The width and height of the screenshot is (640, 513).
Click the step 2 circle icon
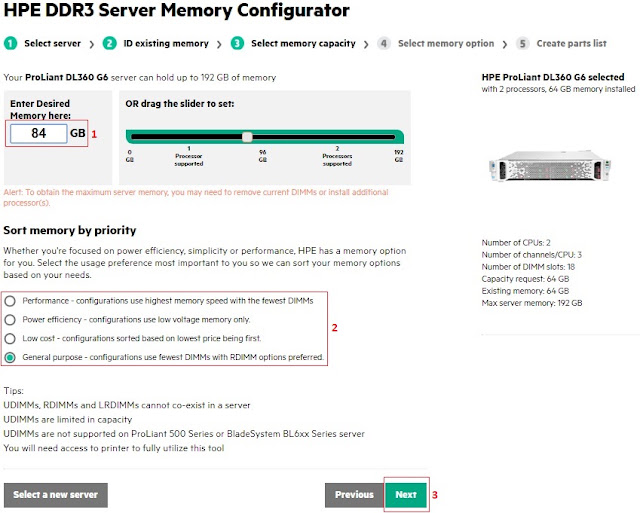109,43
